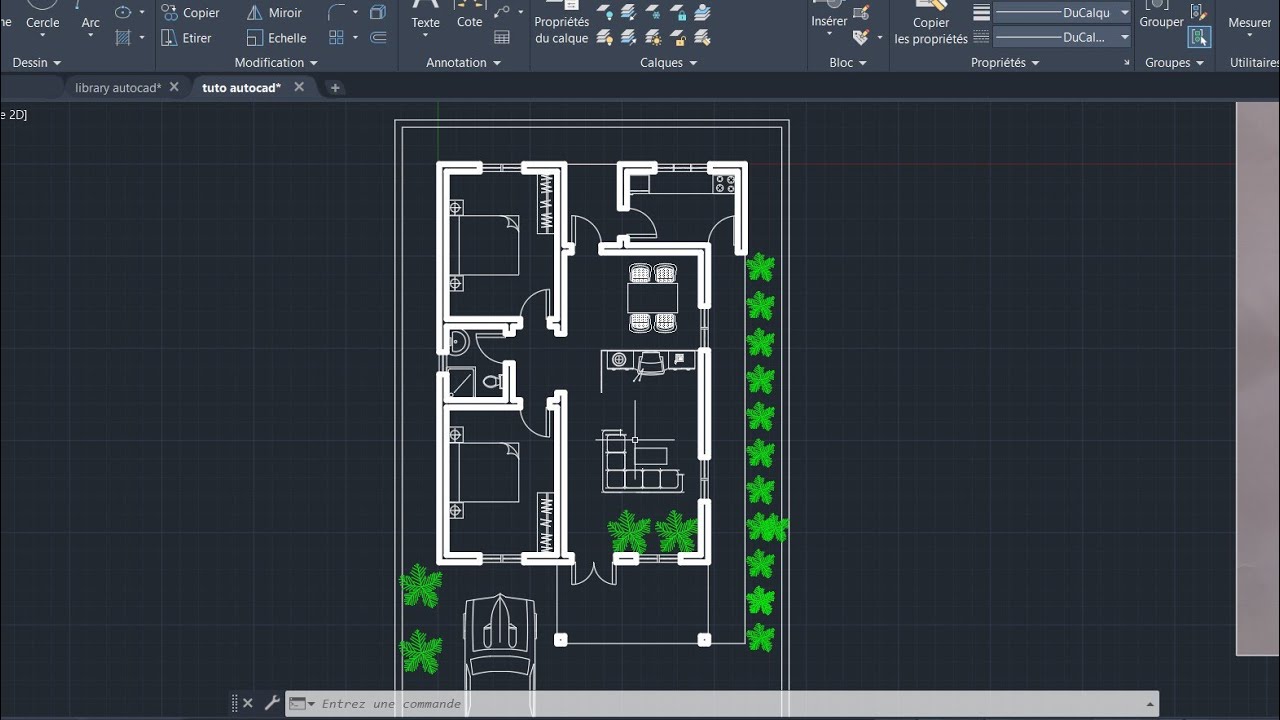Turn all layers on with lower bulb icon
Image resolution: width=1280 pixels, height=720 pixels.
(x=605, y=38)
